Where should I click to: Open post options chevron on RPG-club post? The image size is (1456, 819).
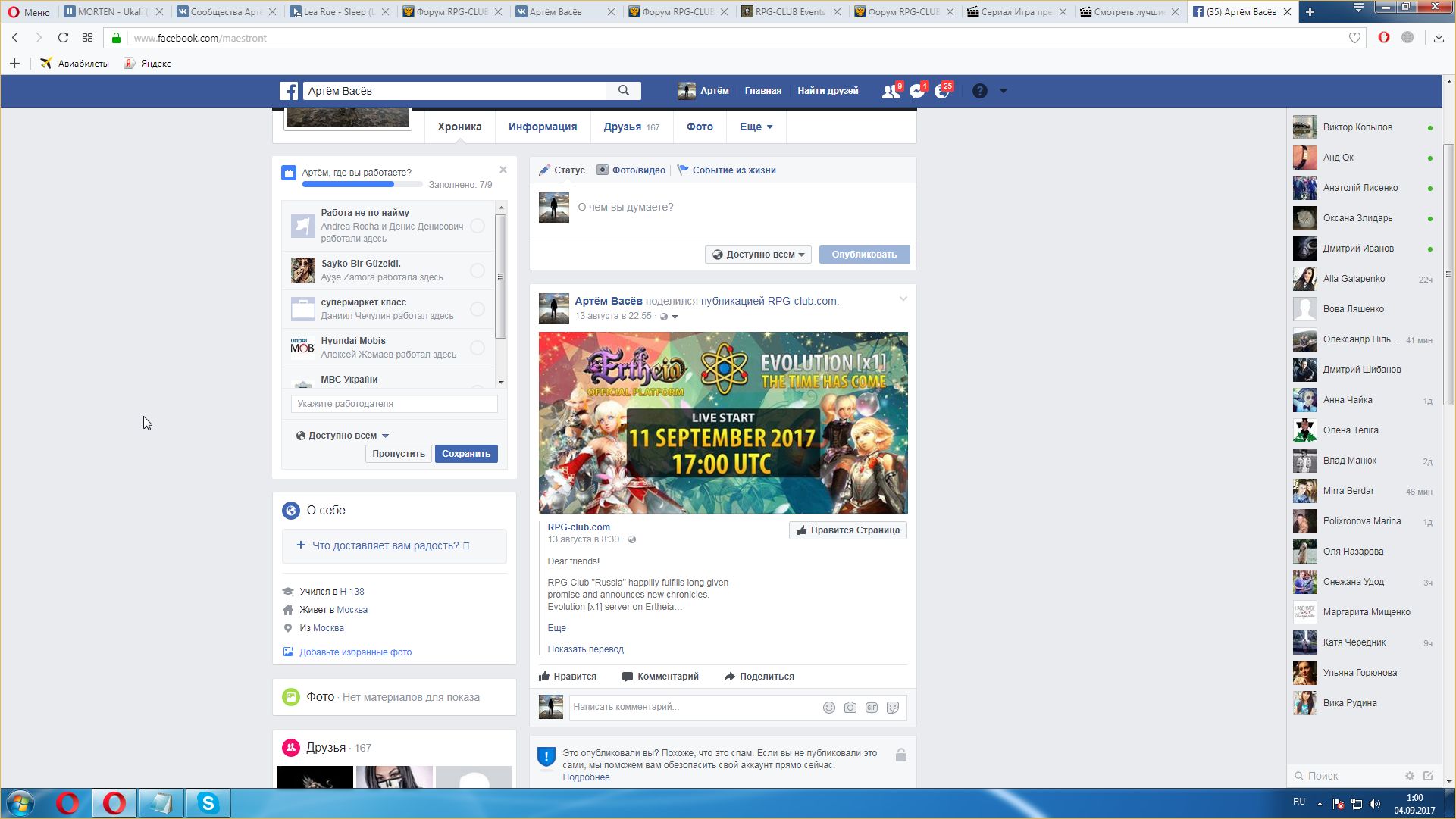(x=903, y=299)
